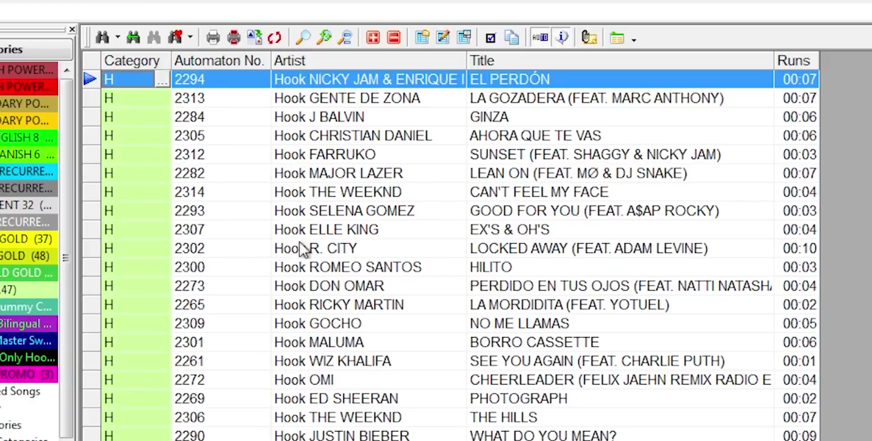Click the table with pencil icon

(x=443, y=37)
